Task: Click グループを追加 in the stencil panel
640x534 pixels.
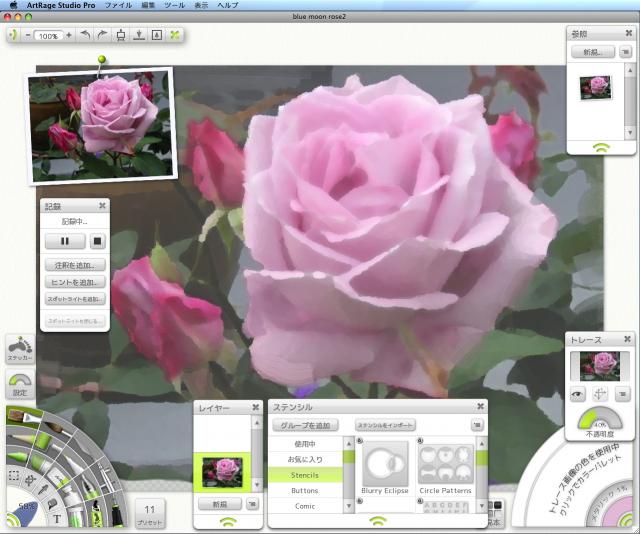Action: point(305,425)
